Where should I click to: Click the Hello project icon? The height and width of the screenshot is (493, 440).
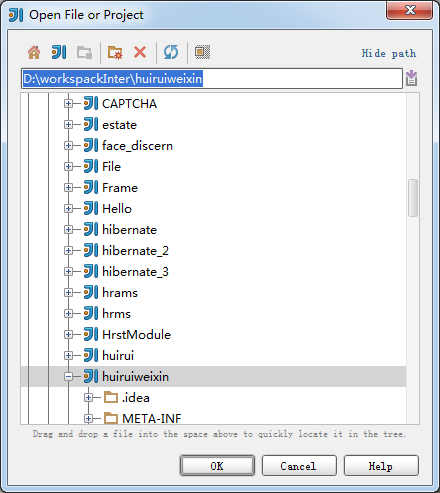[91, 208]
